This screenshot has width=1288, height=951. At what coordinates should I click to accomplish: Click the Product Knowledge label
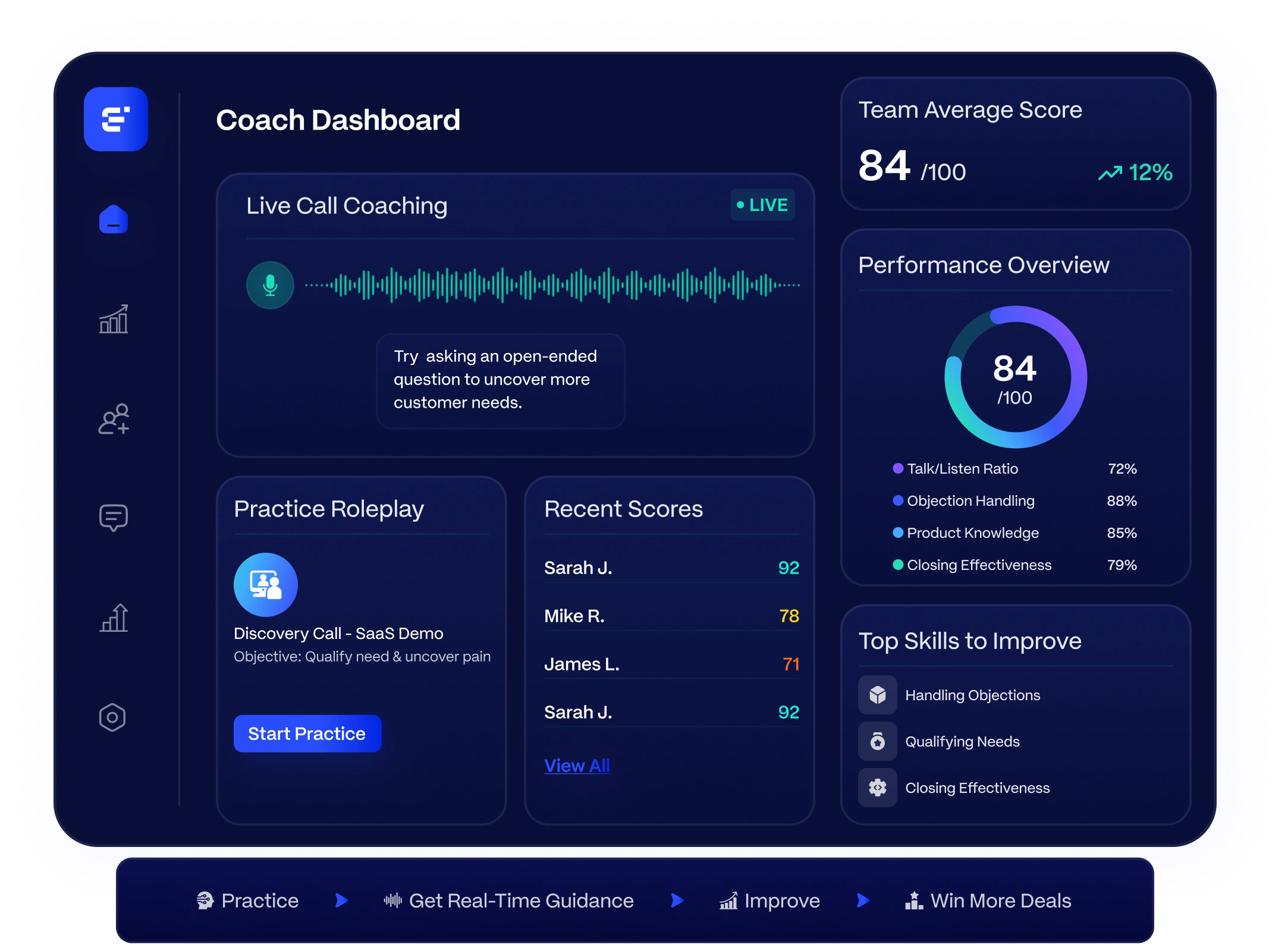(973, 533)
